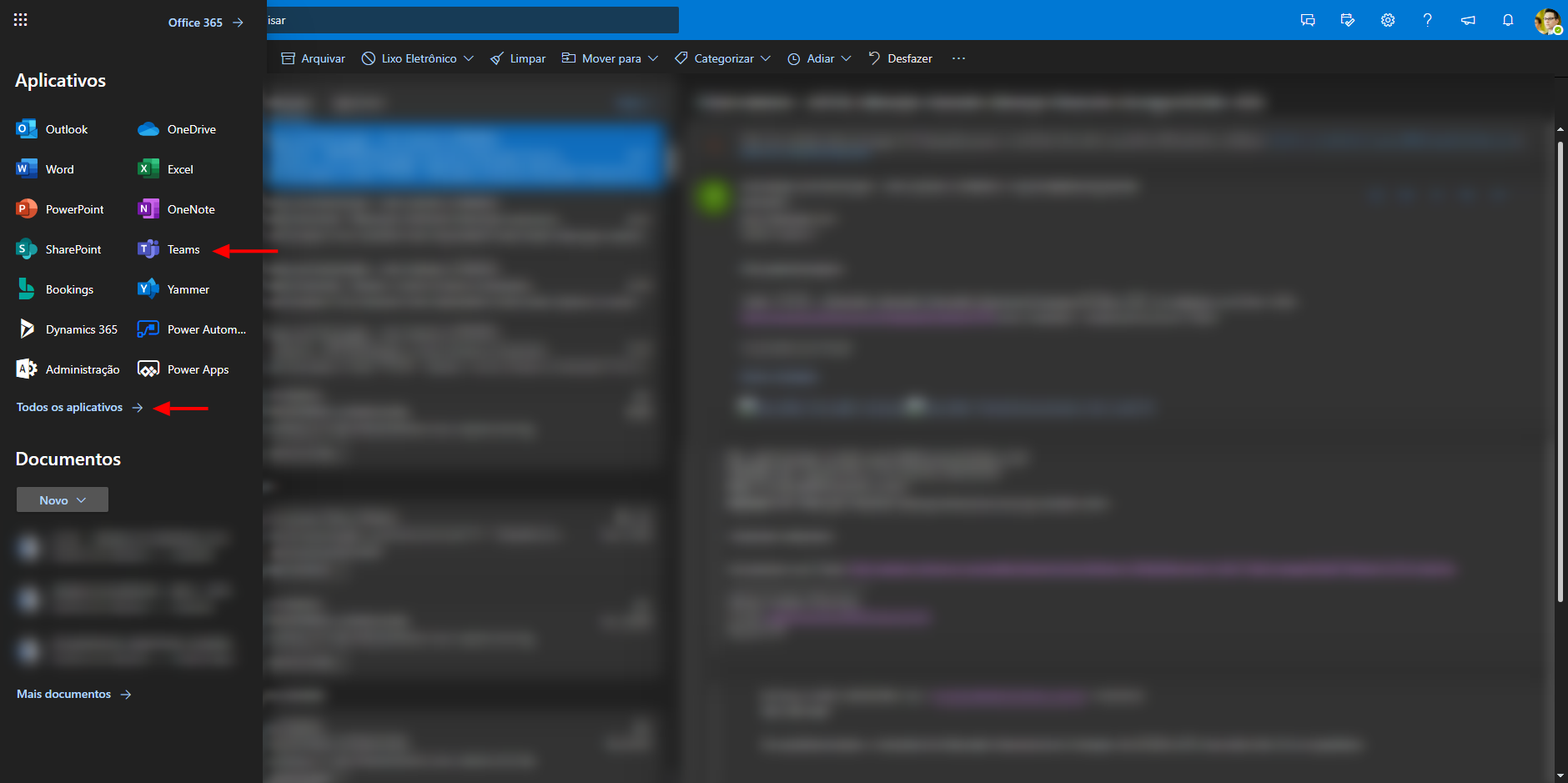Click the Mover para button
1568x783 pixels.
[601, 58]
